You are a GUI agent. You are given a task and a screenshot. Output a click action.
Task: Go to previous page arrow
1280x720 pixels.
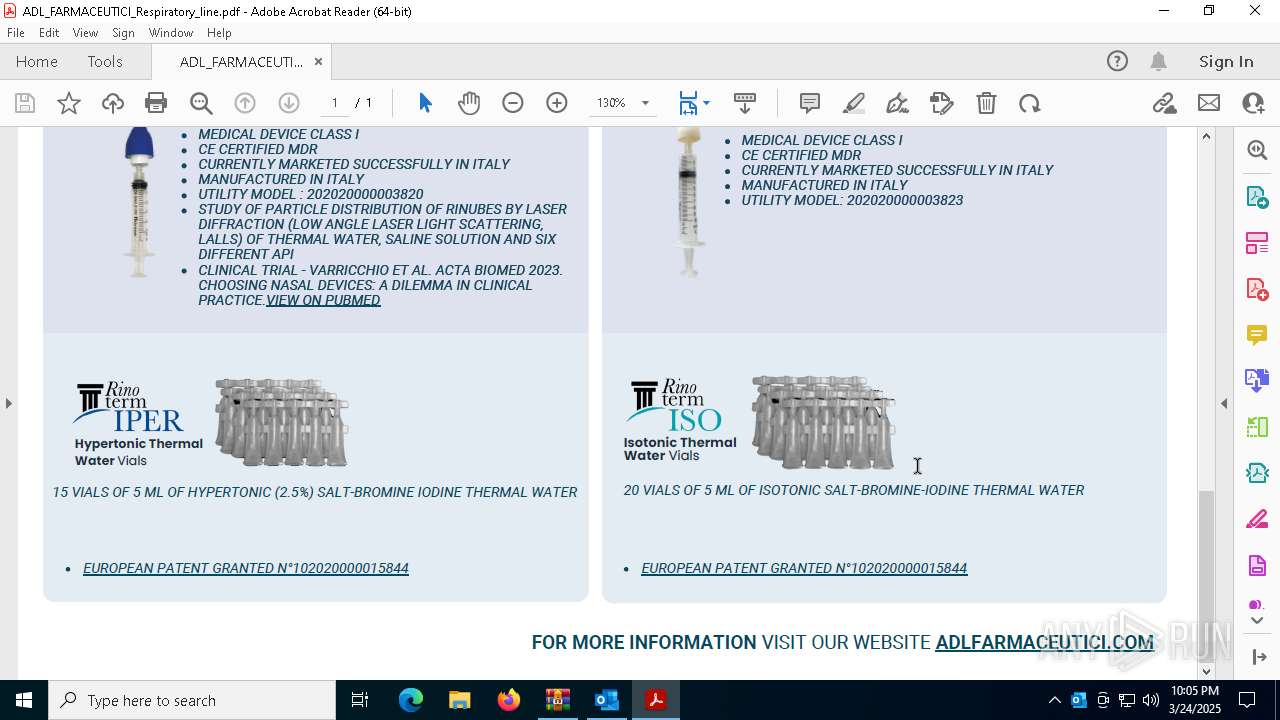click(245, 103)
